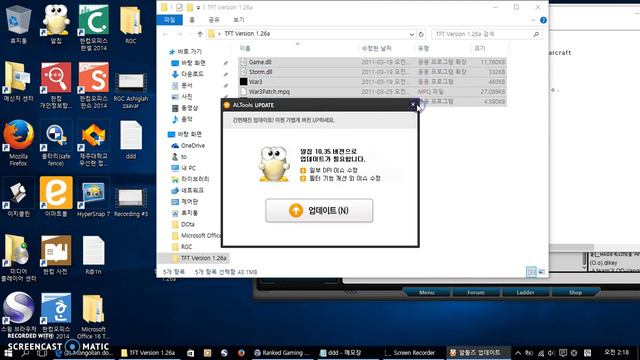Refresh the Explorer folder view
This screenshot has width=640, height=360.
[x=421, y=34]
